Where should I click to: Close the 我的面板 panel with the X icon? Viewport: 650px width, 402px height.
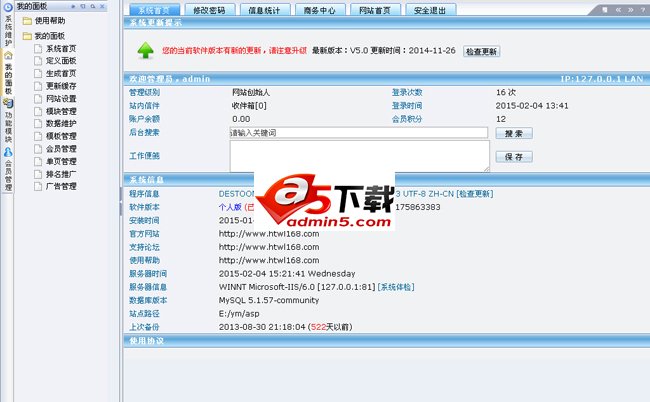click(x=102, y=6)
